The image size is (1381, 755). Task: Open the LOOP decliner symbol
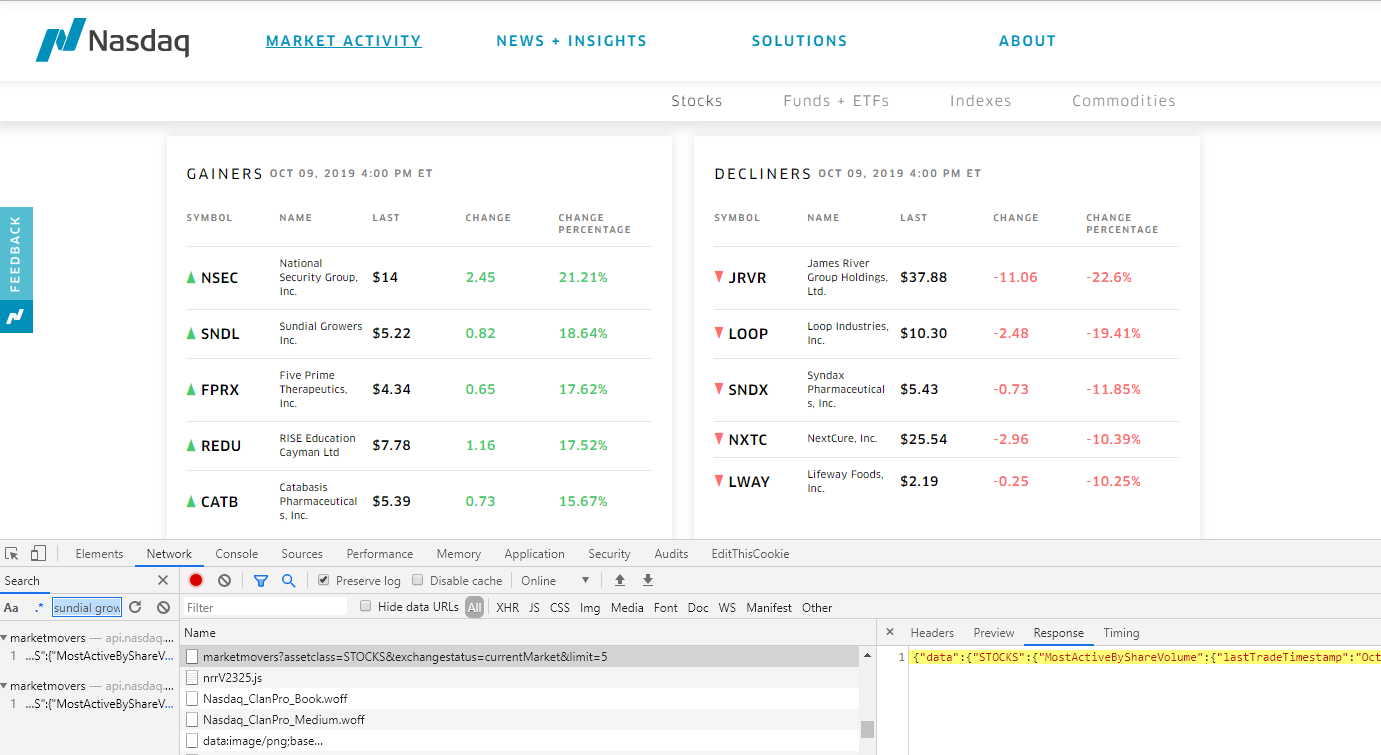(x=748, y=334)
